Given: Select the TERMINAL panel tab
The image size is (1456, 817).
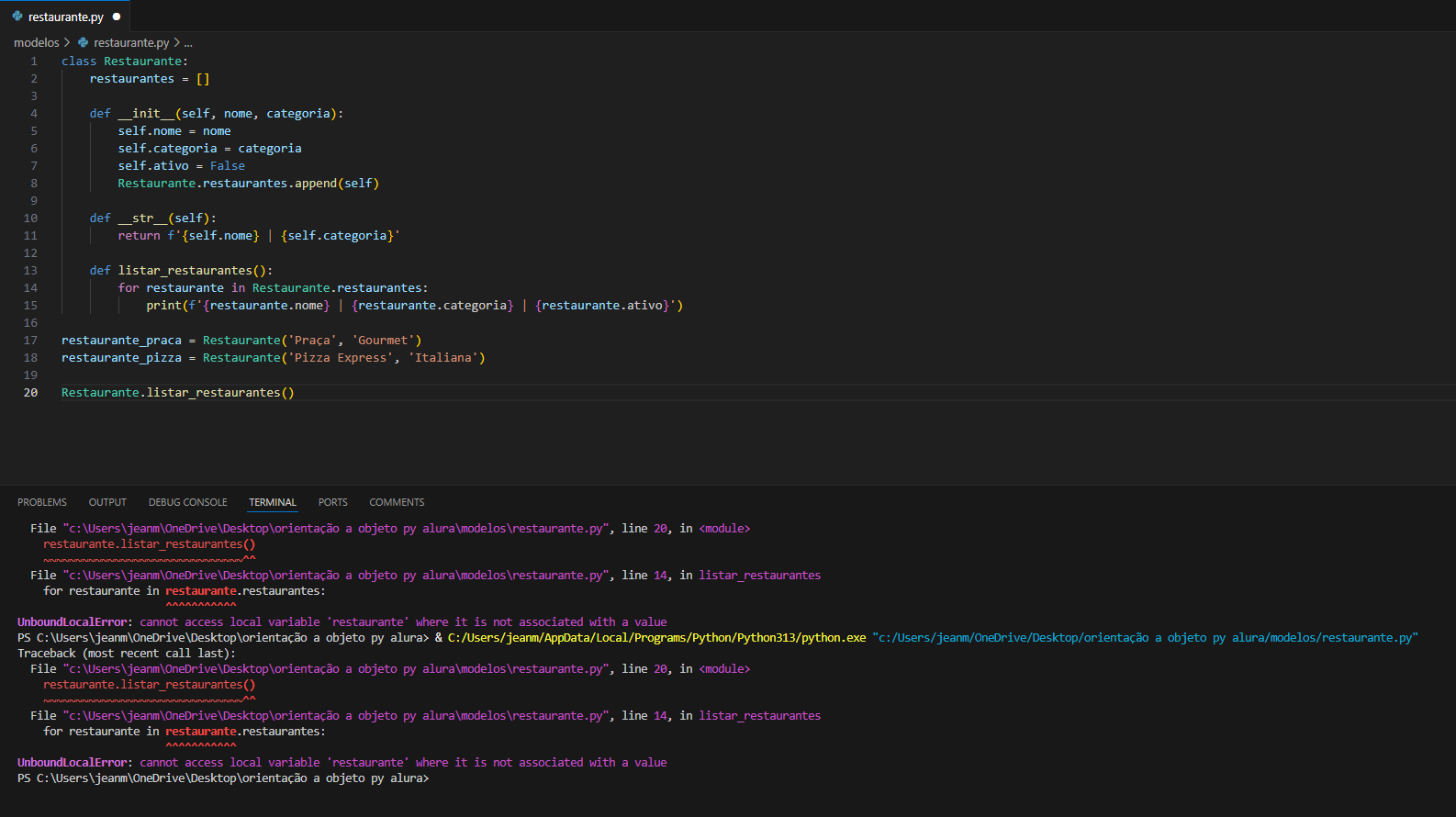Looking at the screenshot, I should 273,502.
